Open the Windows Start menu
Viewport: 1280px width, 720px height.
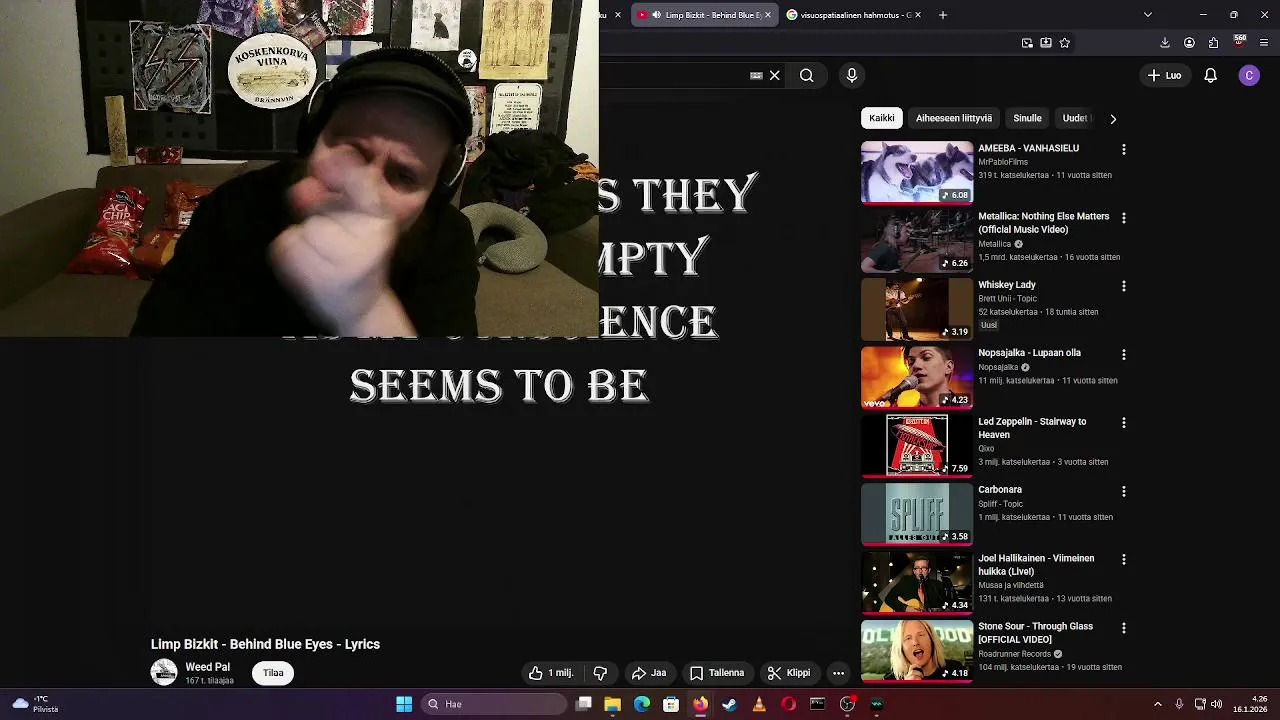click(404, 704)
